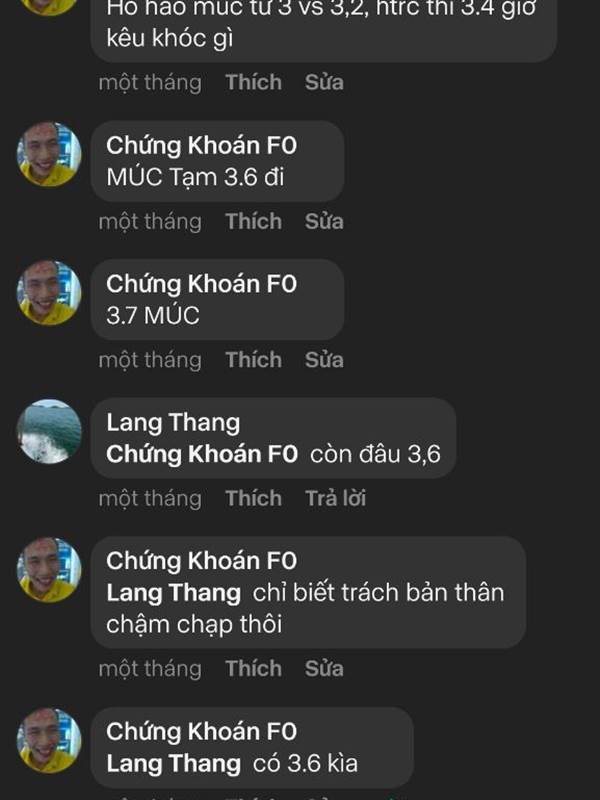Tap Sửa under "chậm chạp thôi" comment
Image resolution: width=600 pixels, height=800 pixels.
pyautogui.click(x=324, y=668)
